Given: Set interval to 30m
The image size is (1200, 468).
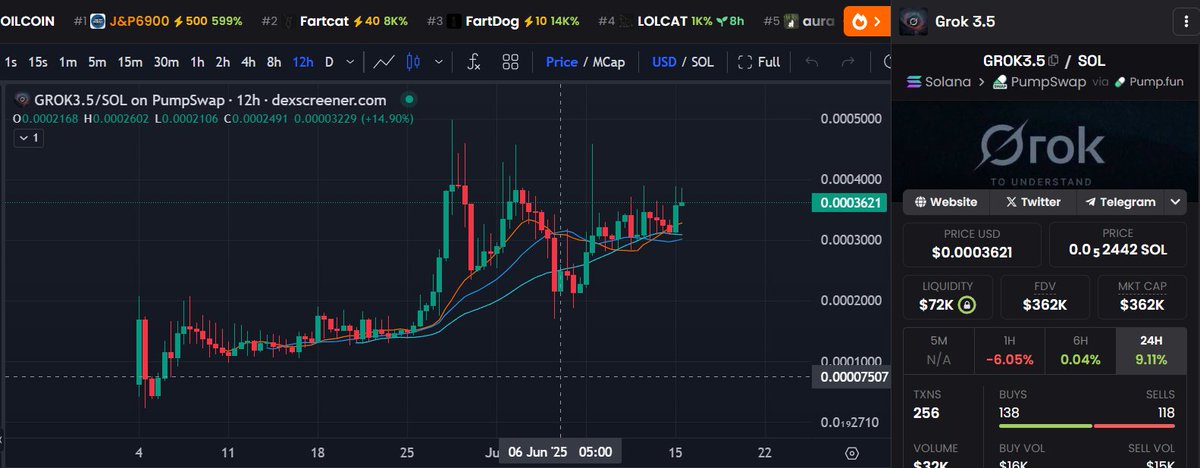Looking at the screenshot, I should (166, 62).
